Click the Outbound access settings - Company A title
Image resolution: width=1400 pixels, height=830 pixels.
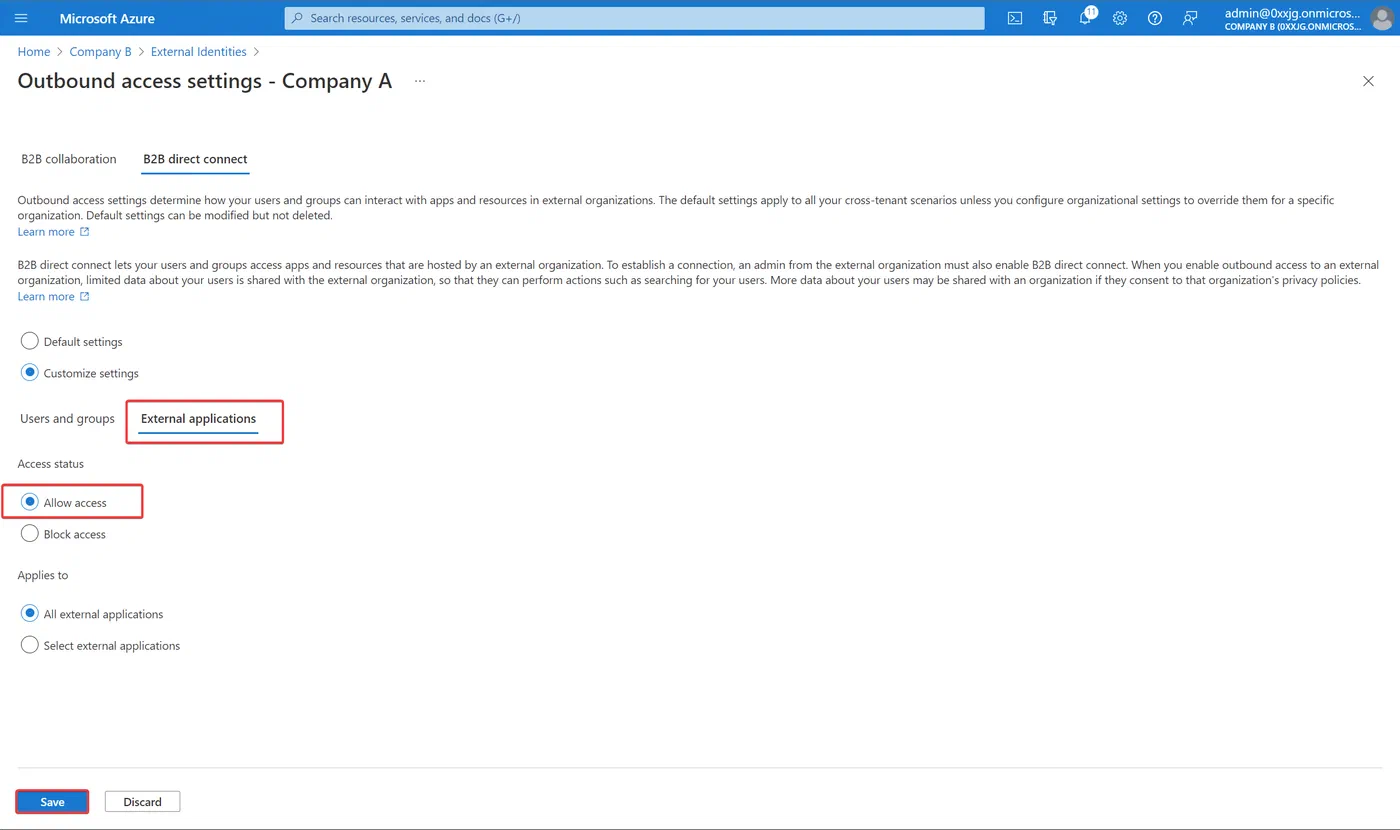pos(205,81)
